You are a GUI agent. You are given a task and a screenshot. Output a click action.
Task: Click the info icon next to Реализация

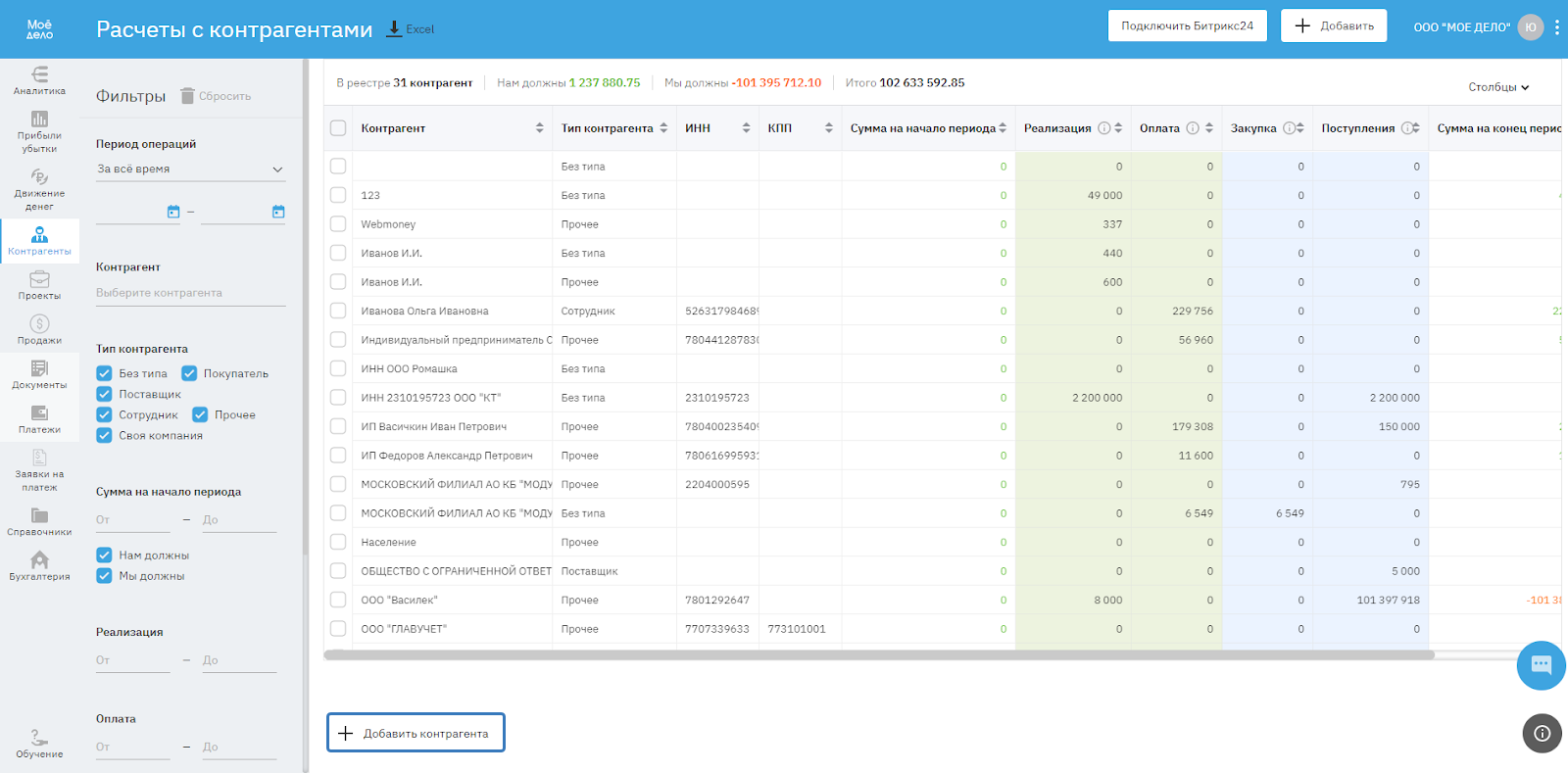[x=1104, y=128]
